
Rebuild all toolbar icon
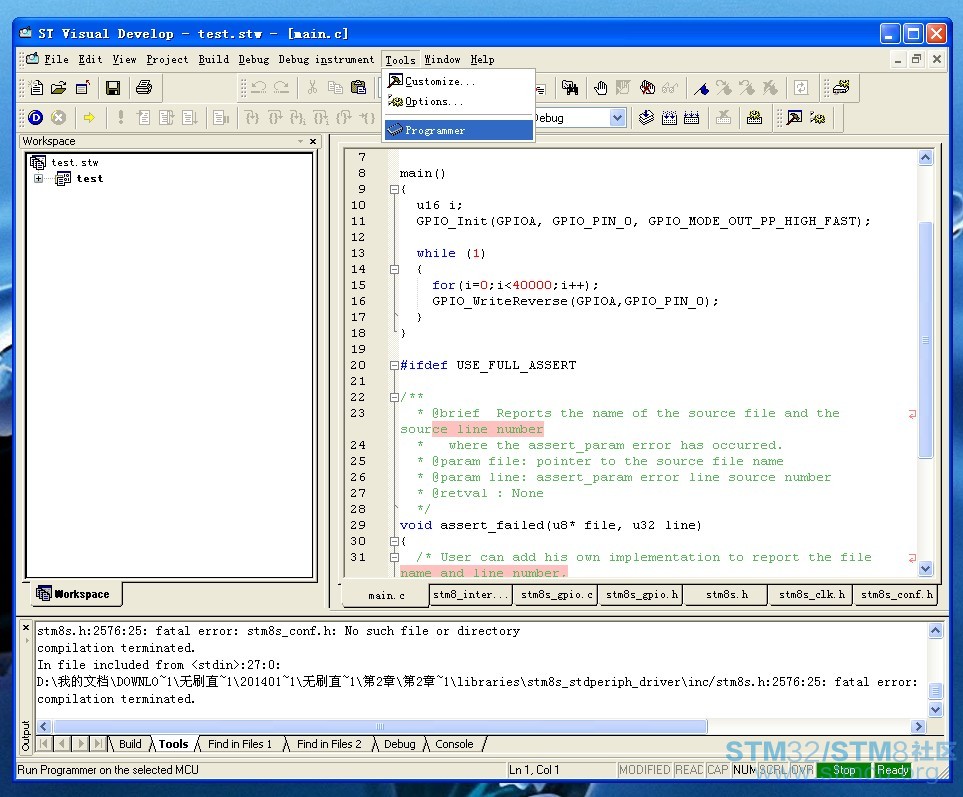(x=692, y=117)
